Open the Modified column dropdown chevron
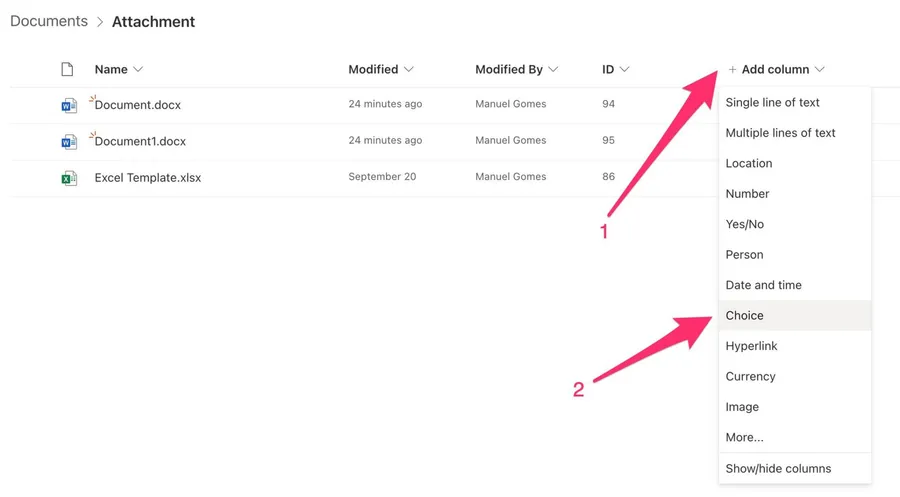The image size is (900, 497). click(409, 70)
